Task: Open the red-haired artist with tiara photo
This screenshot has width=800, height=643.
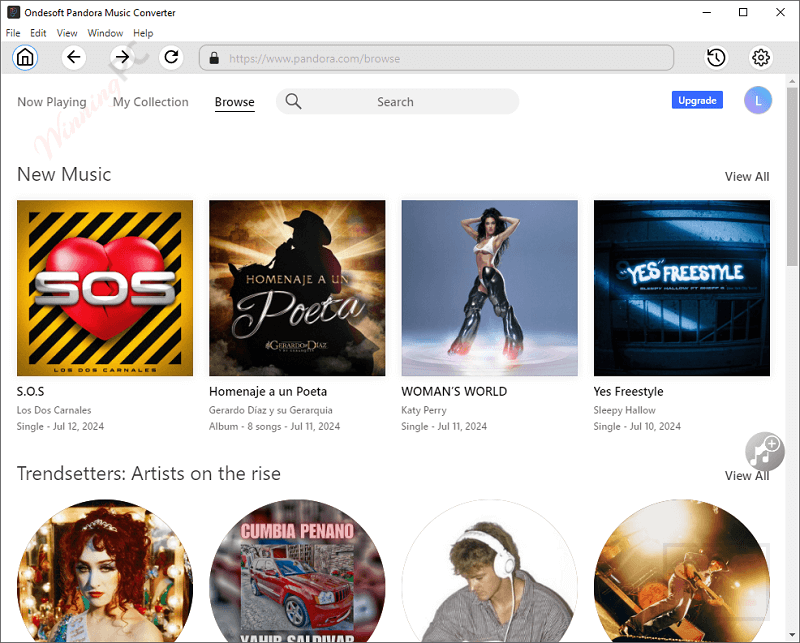Action: [105, 571]
